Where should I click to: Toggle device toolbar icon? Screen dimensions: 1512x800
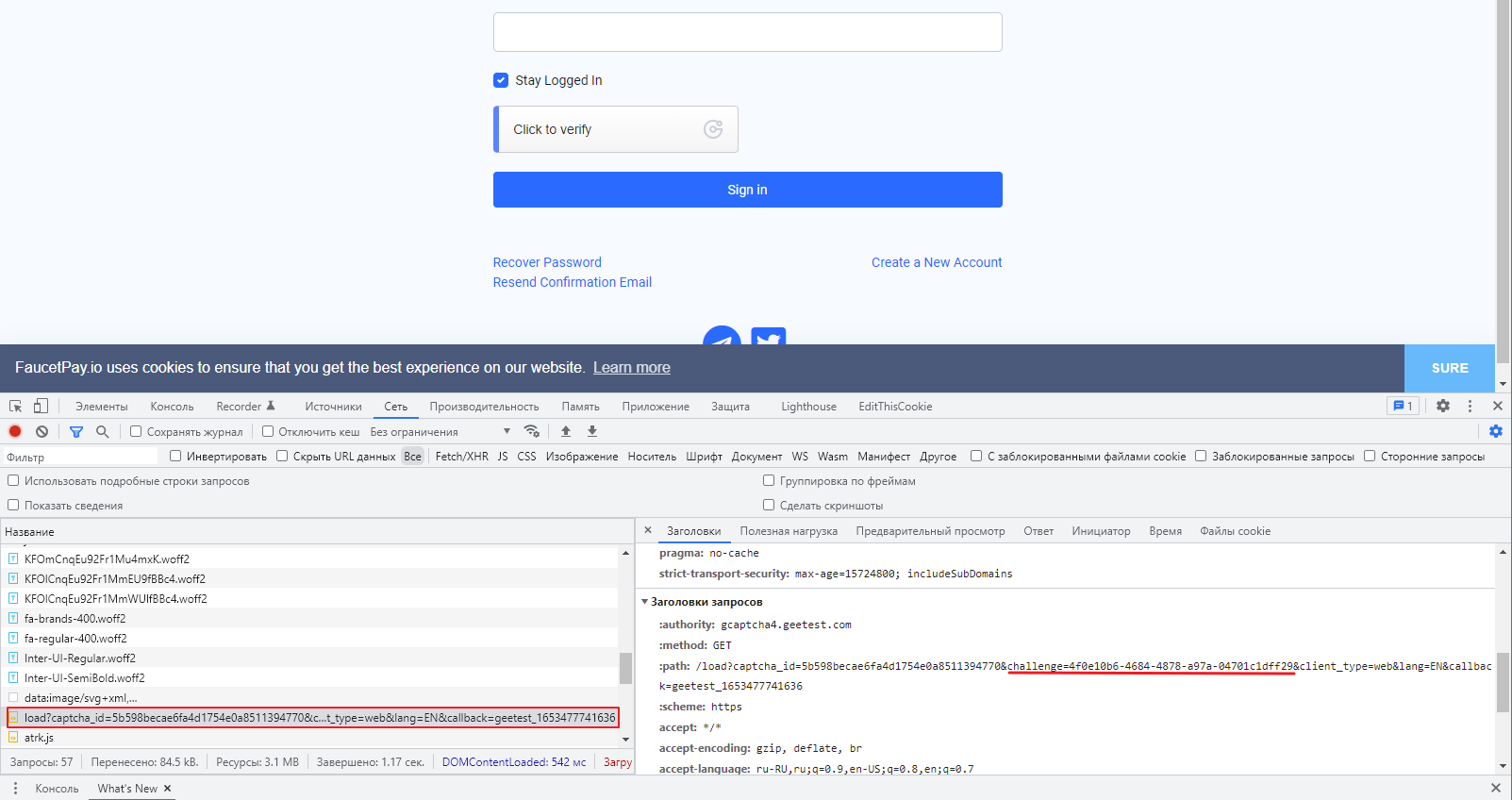tap(41, 406)
